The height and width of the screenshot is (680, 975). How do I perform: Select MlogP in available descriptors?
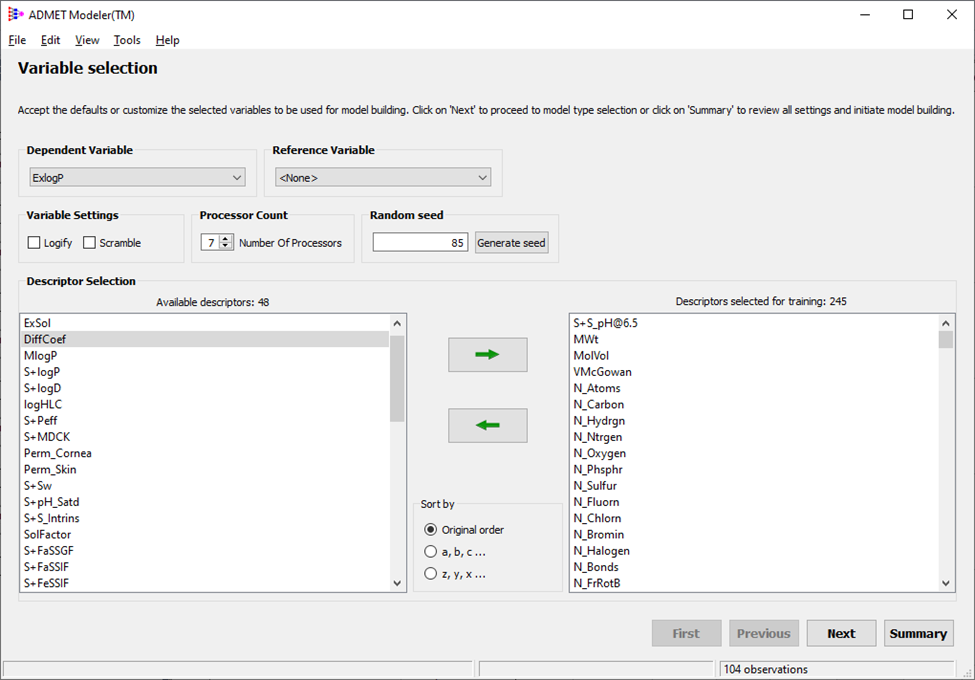(x=205, y=356)
